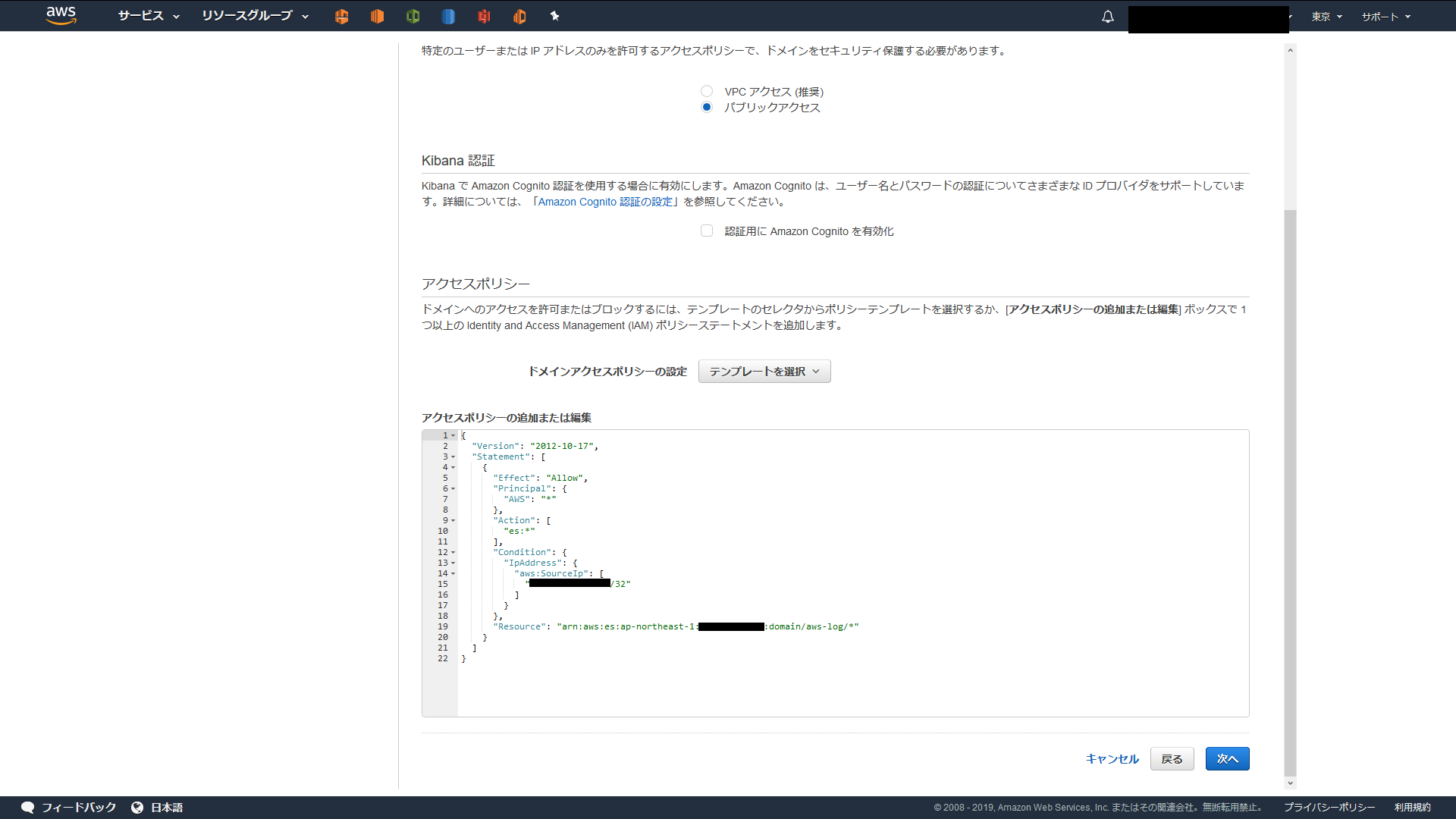Click the pushpin shortcut editor icon
This screenshot has height=819, width=1456.
pos(556,16)
